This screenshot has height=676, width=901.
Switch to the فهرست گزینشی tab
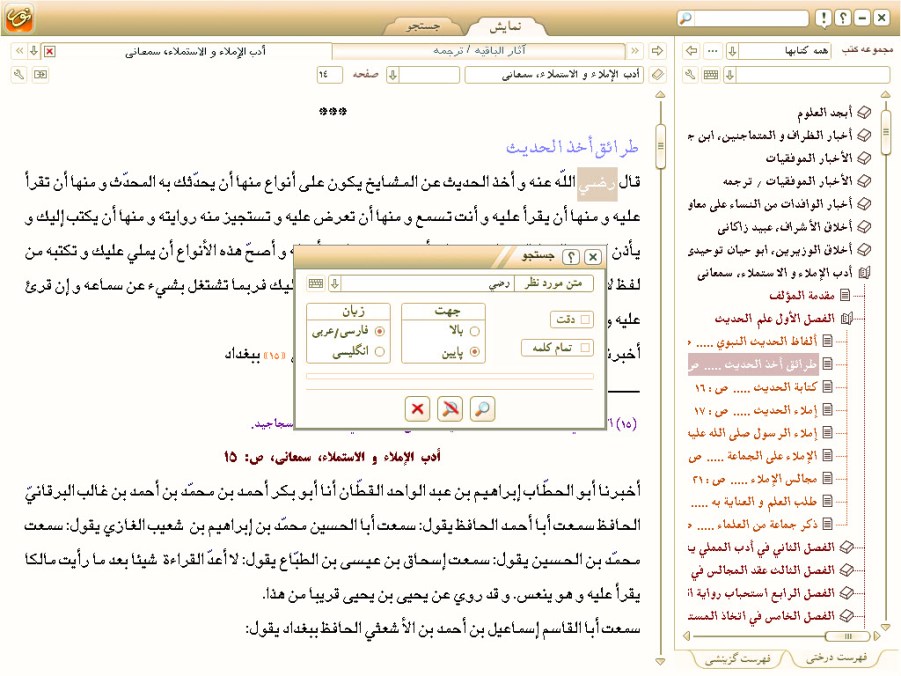click(737, 659)
